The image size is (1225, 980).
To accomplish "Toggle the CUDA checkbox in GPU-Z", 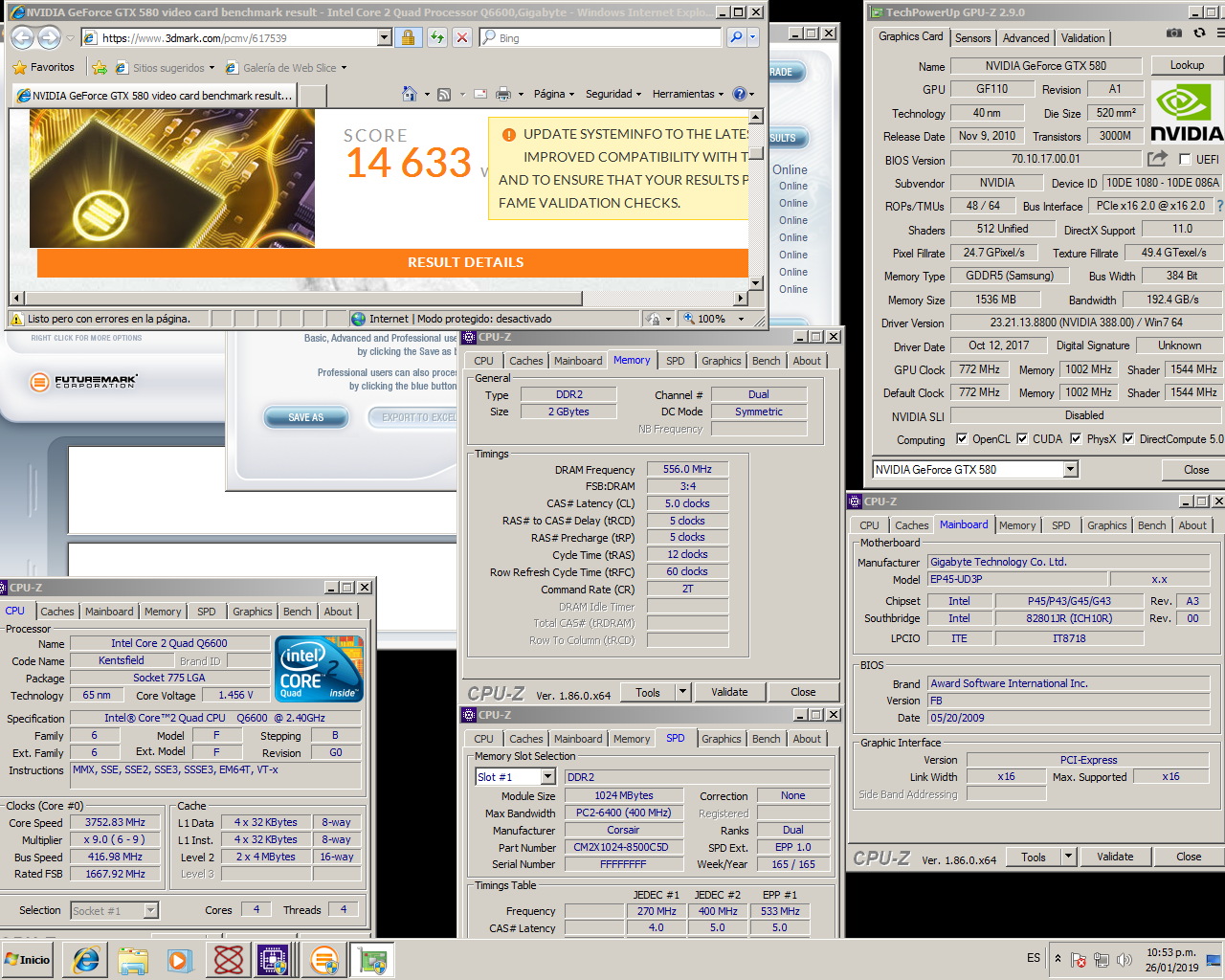I will (x=1022, y=439).
